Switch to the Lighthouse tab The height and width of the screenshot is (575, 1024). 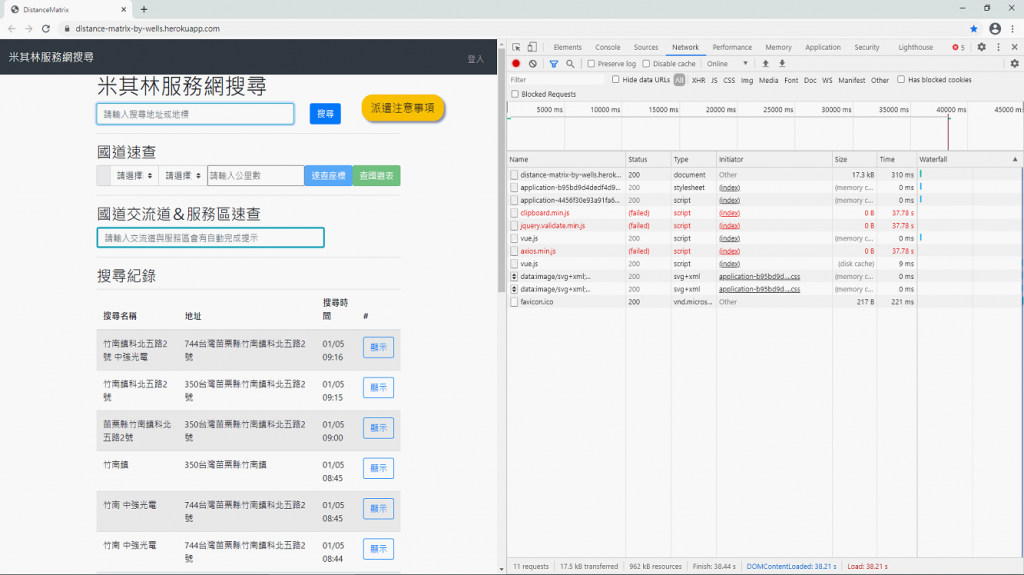point(915,47)
